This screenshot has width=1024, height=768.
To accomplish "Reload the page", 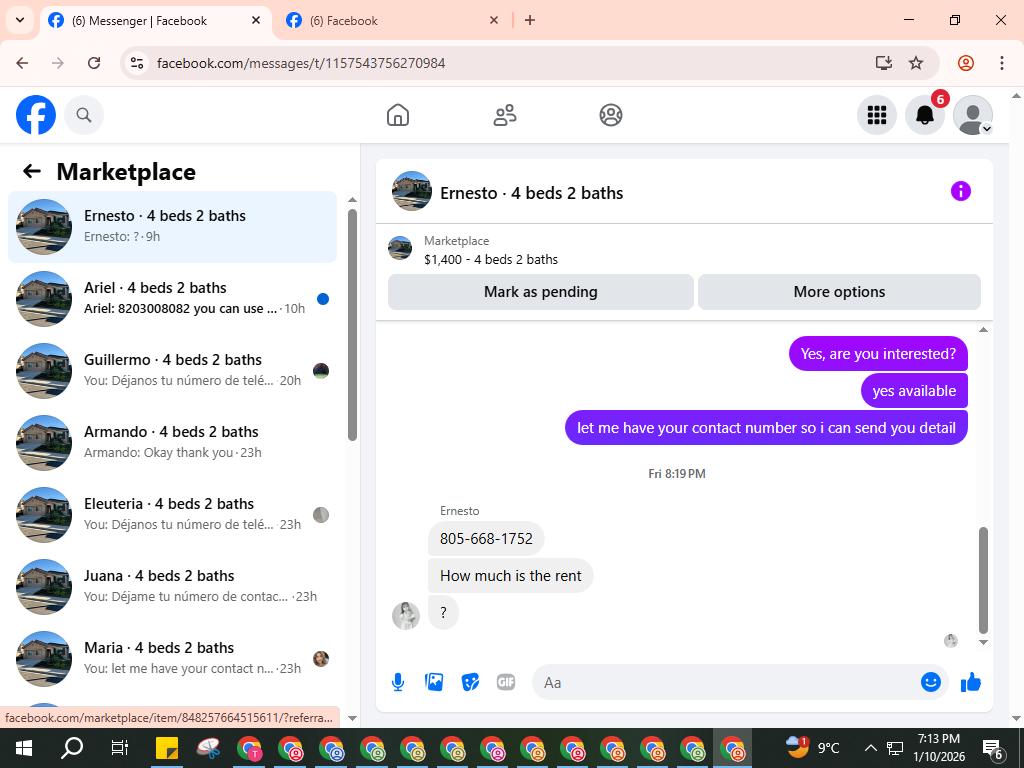I will [94, 63].
